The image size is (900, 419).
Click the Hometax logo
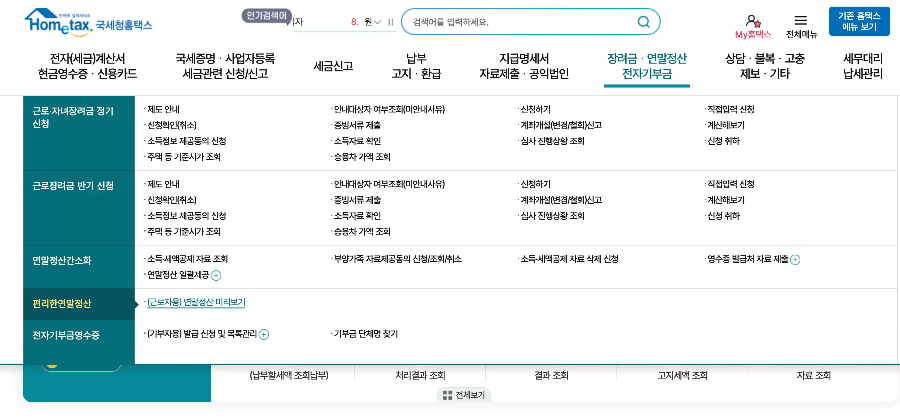88,23
